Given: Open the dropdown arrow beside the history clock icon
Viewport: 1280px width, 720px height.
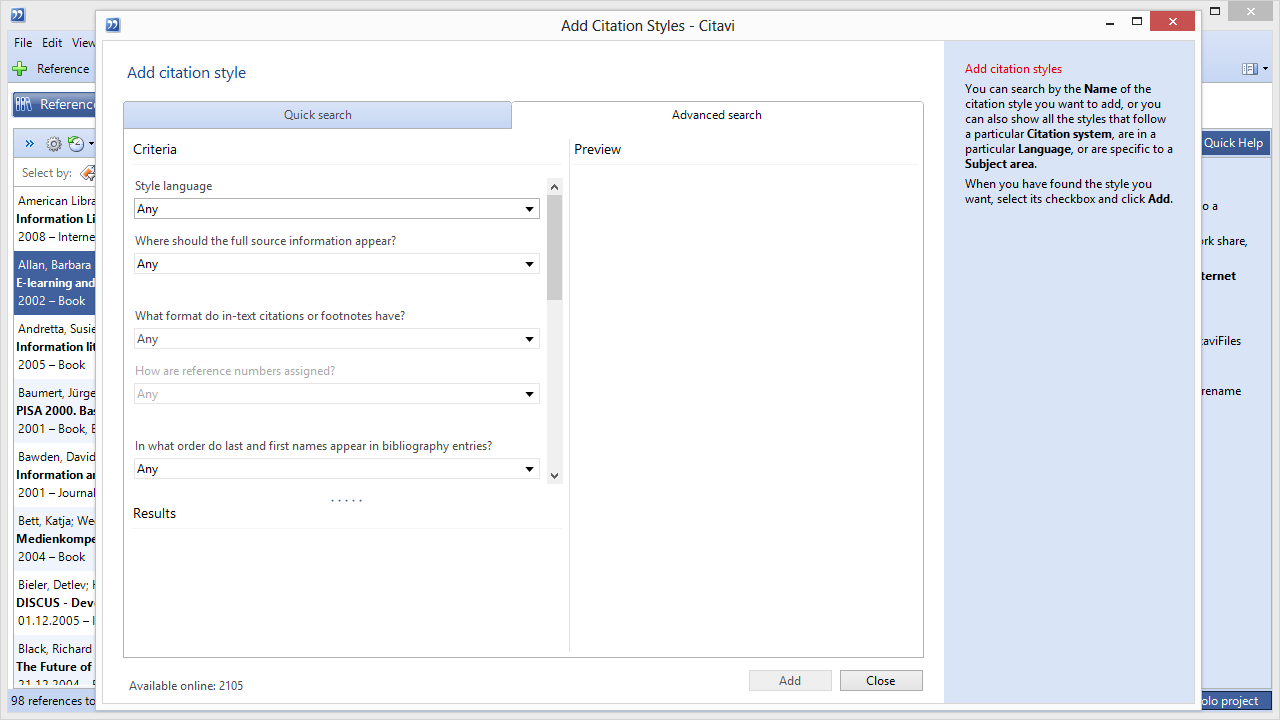Looking at the screenshot, I should point(89,143).
